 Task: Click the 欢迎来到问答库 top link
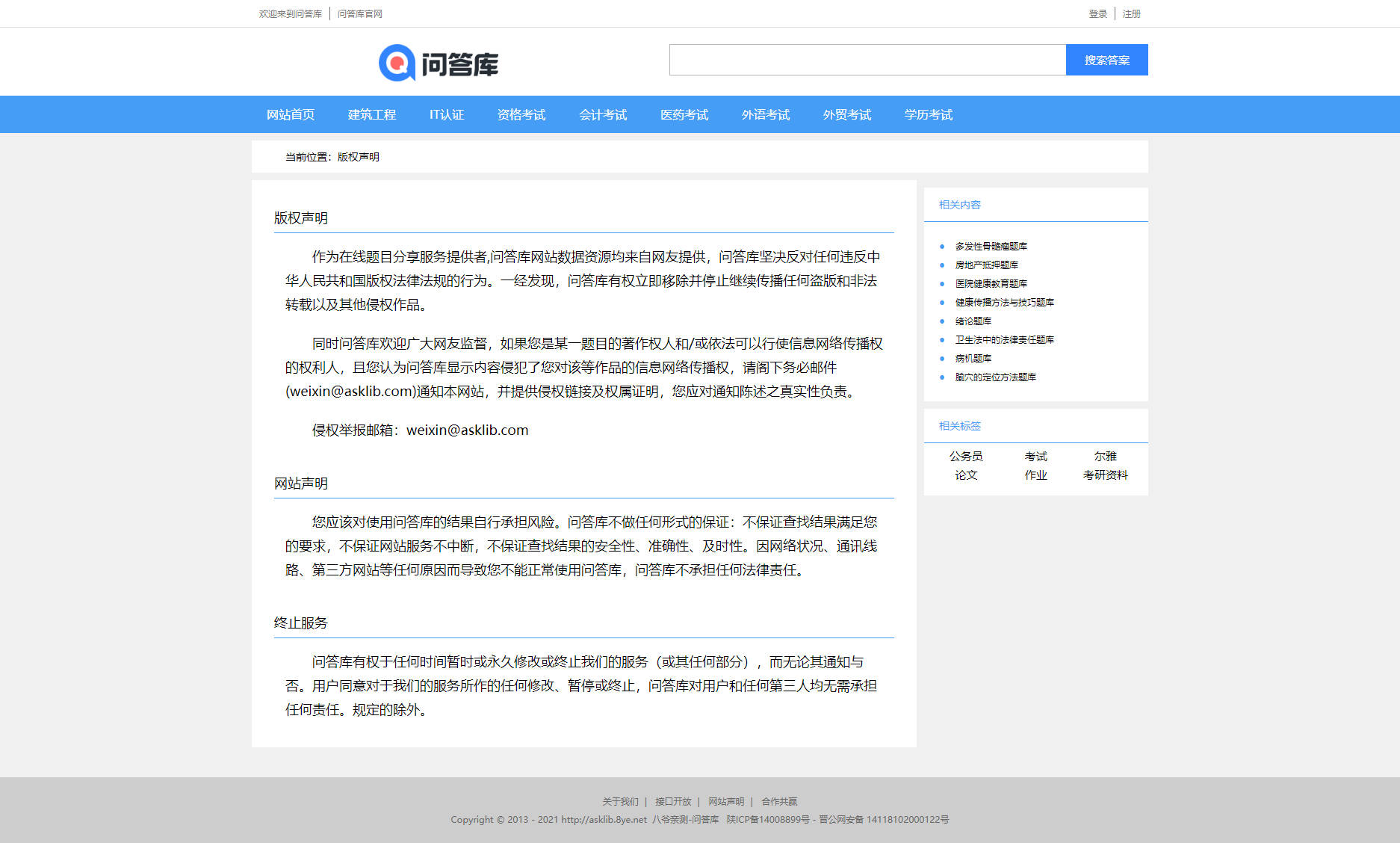pos(290,13)
